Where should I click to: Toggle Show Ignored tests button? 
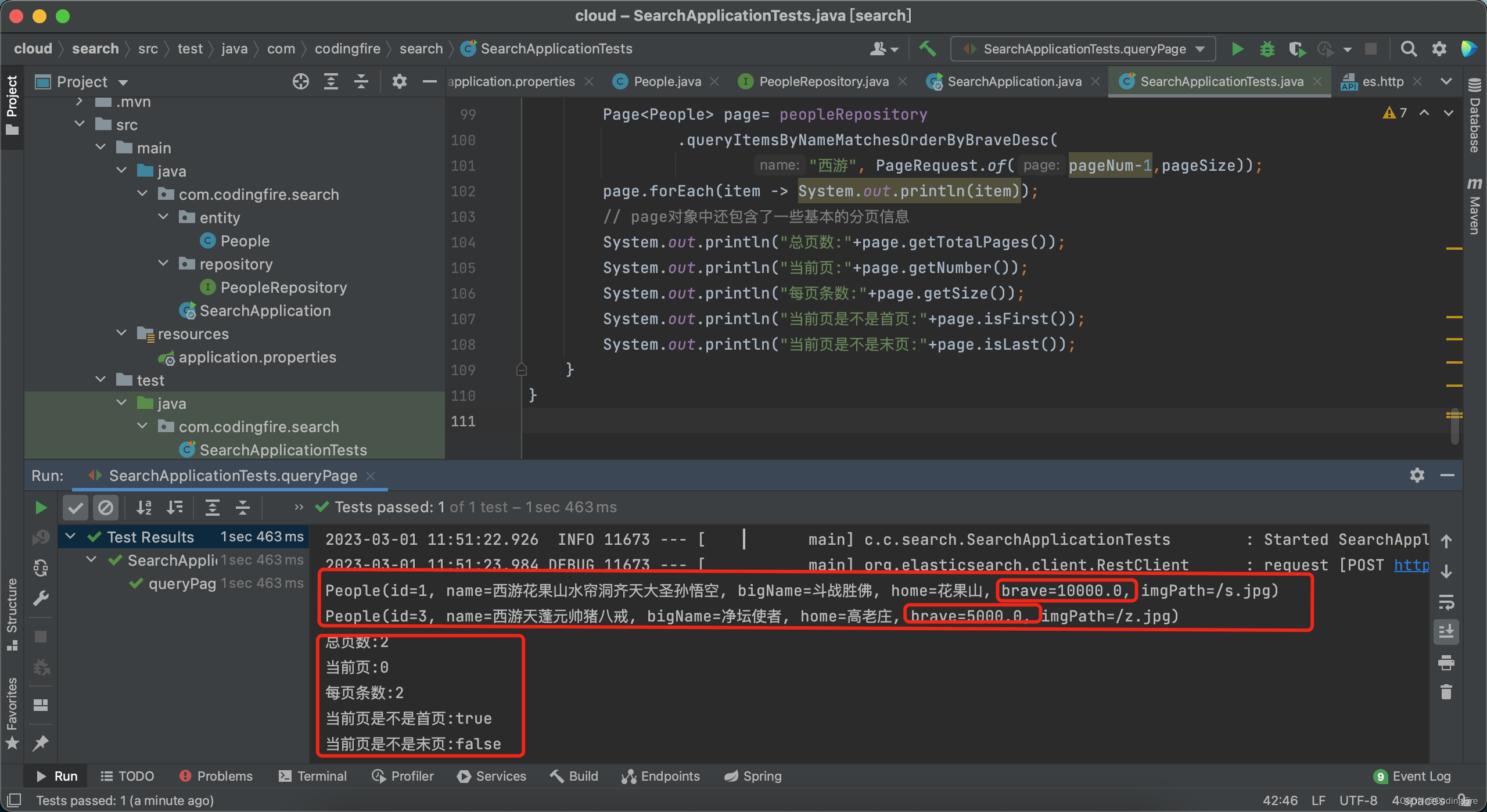106,508
